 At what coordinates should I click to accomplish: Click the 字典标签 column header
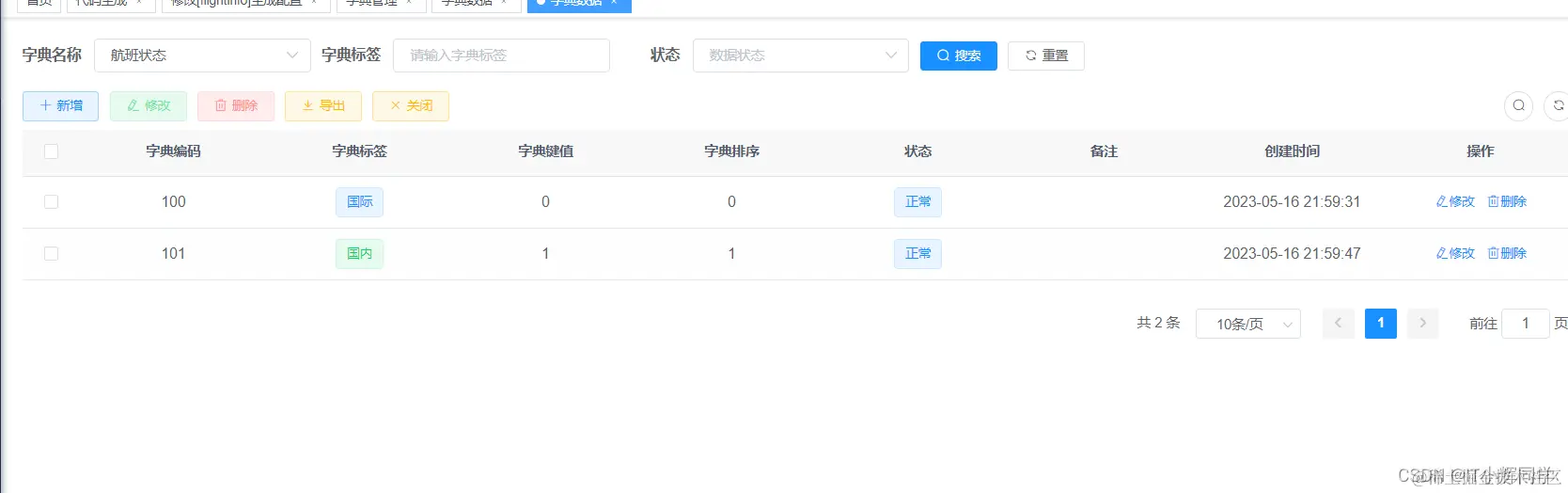click(x=359, y=151)
